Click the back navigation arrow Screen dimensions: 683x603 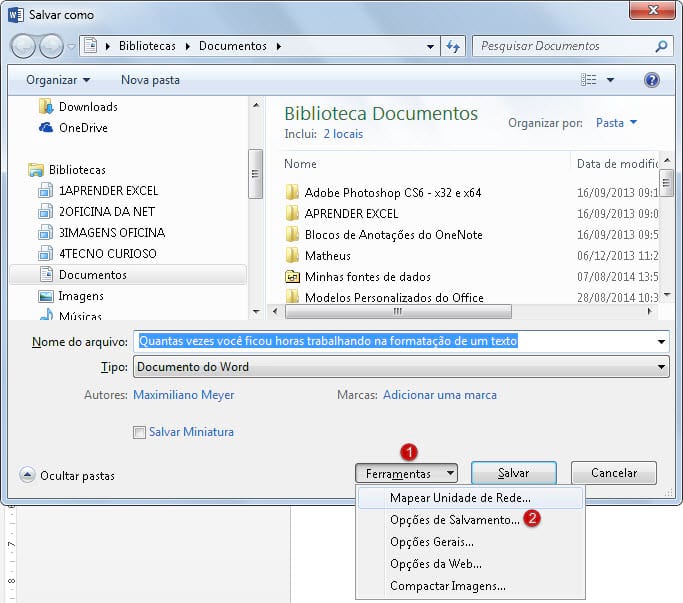click(x=25, y=46)
